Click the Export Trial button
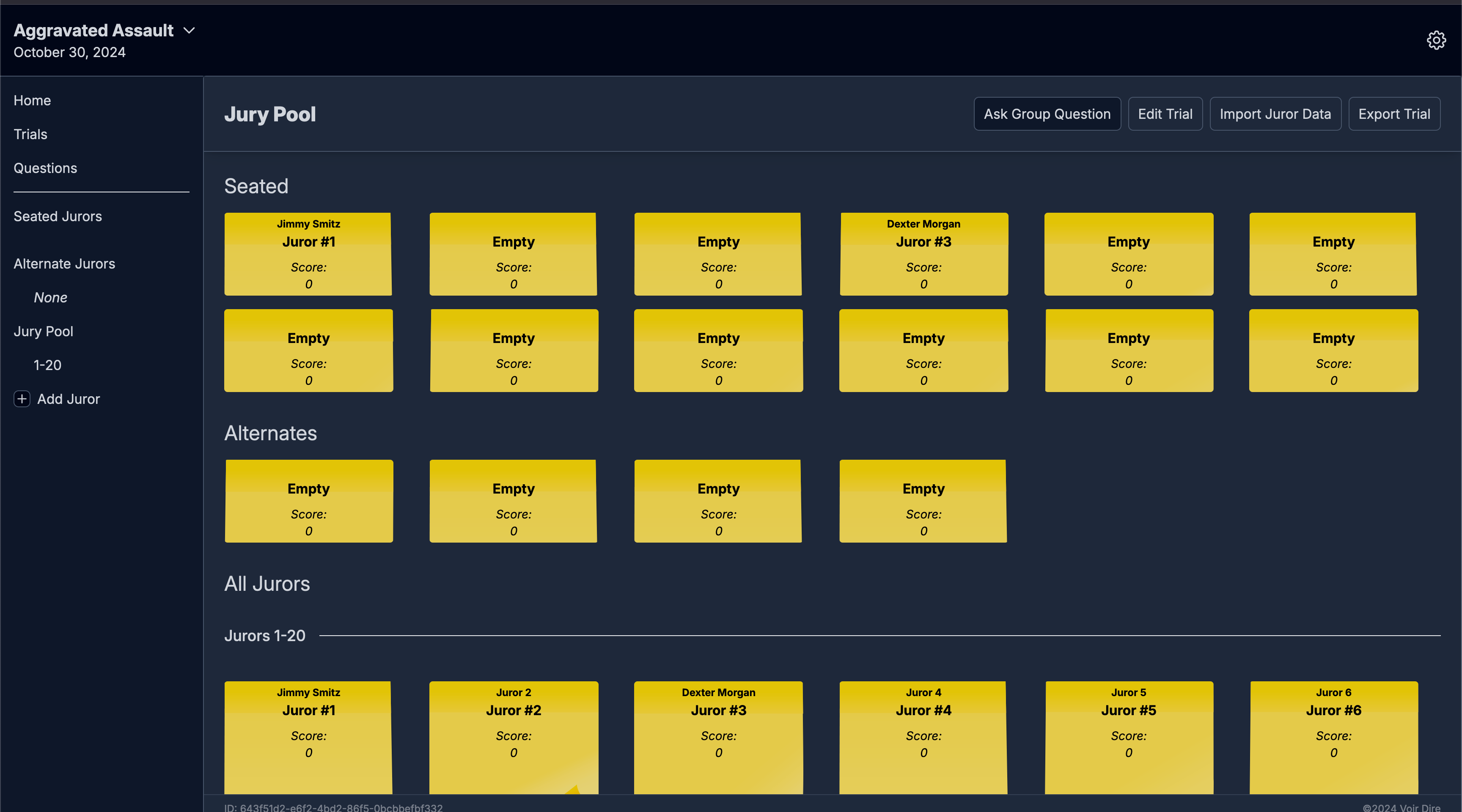The height and width of the screenshot is (812, 1462). [x=1394, y=113]
